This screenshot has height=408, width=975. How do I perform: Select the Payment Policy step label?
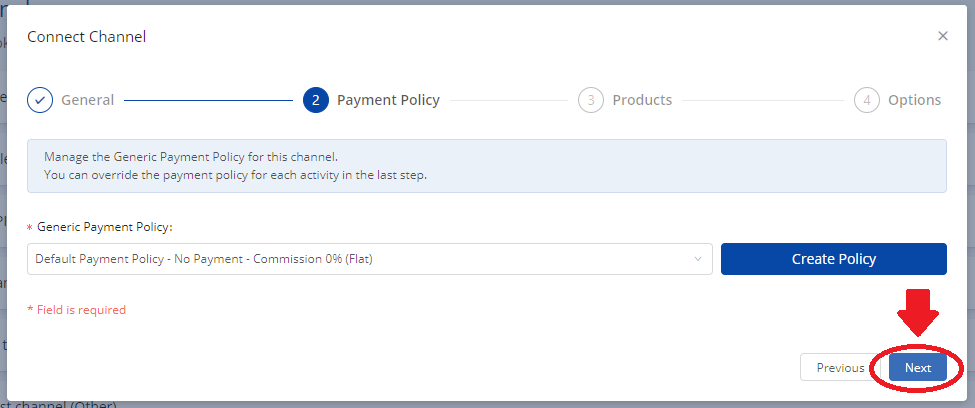(x=388, y=100)
